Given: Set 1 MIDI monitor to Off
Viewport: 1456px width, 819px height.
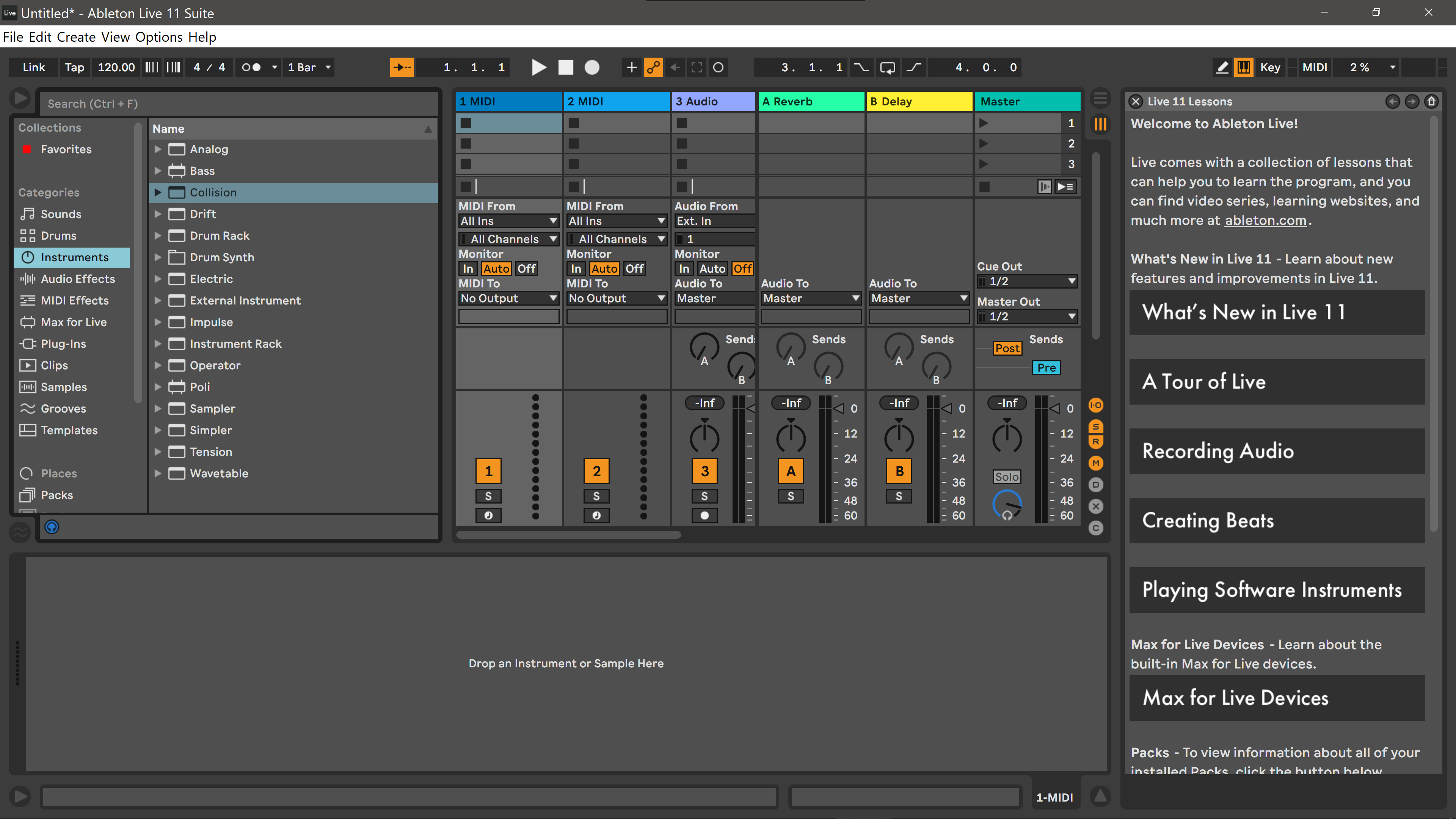Looking at the screenshot, I should pos(526,268).
